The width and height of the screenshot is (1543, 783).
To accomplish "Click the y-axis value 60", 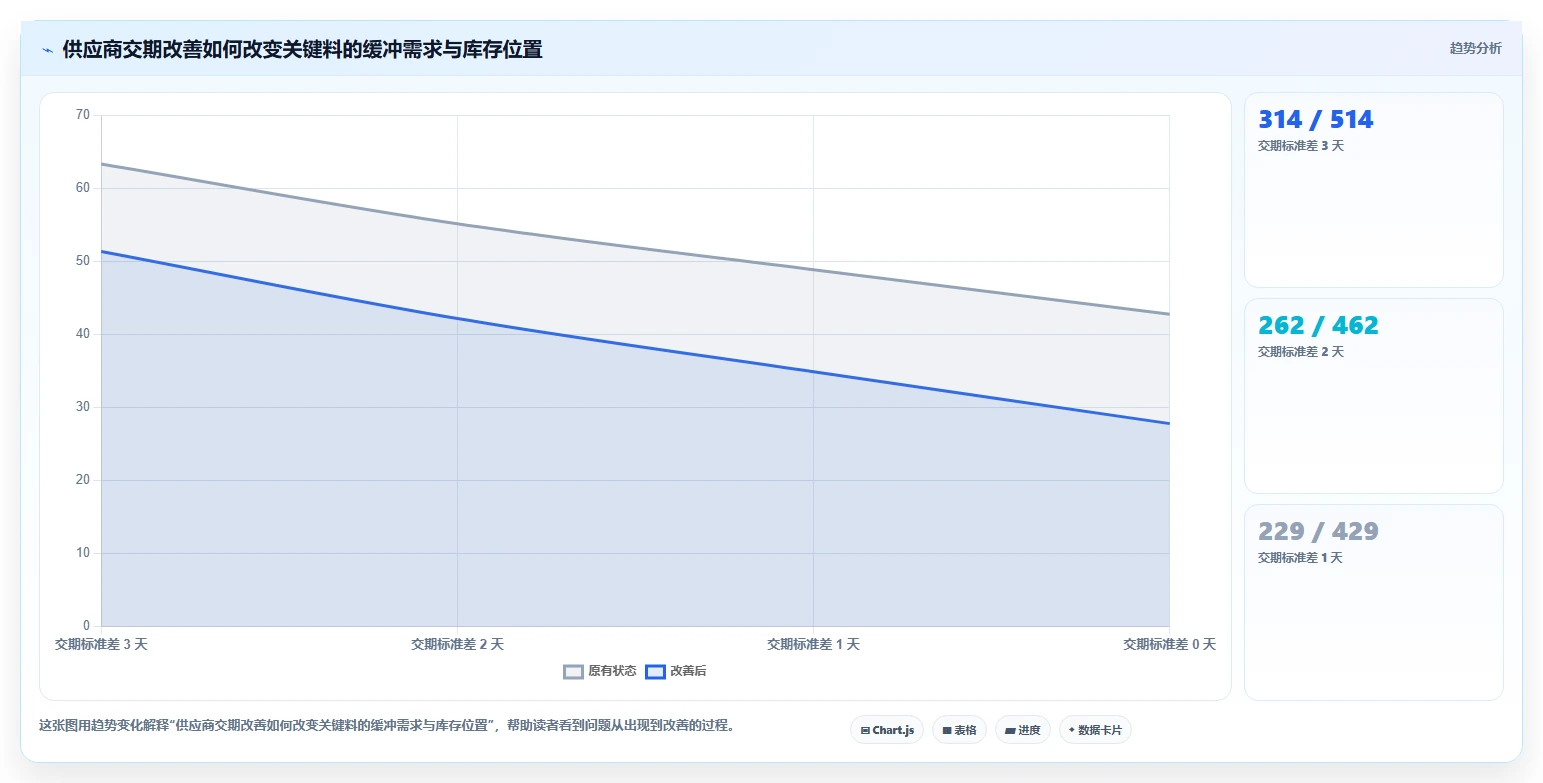I will (x=83, y=188).
